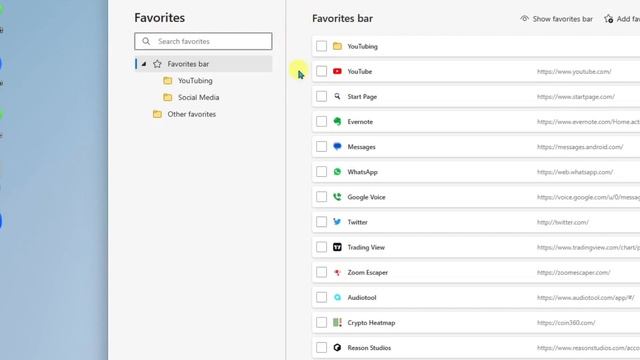Check the YouTubing folder checkbox
This screenshot has width=640, height=360.
[322, 46]
